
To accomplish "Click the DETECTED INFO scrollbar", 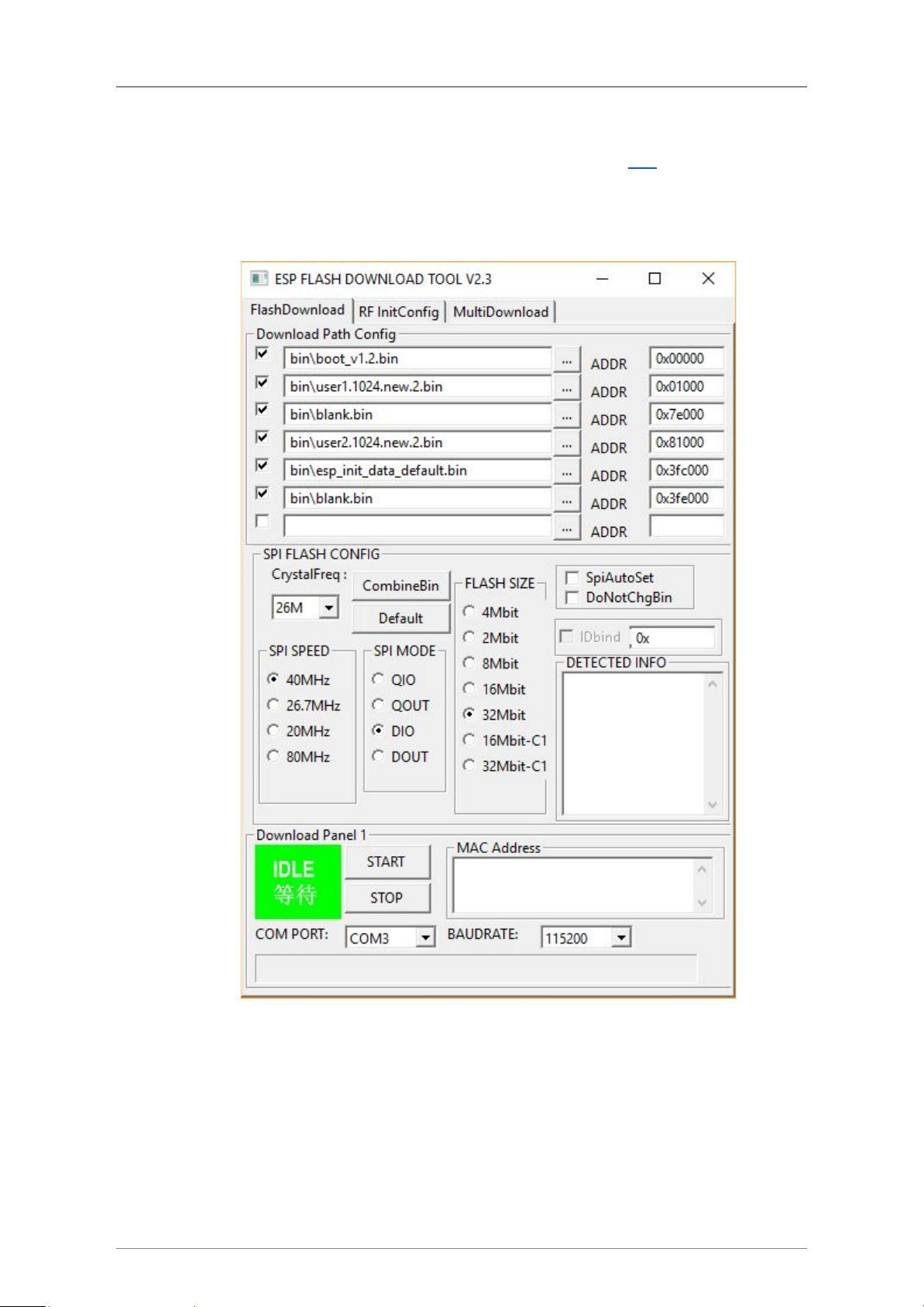I will [x=713, y=744].
